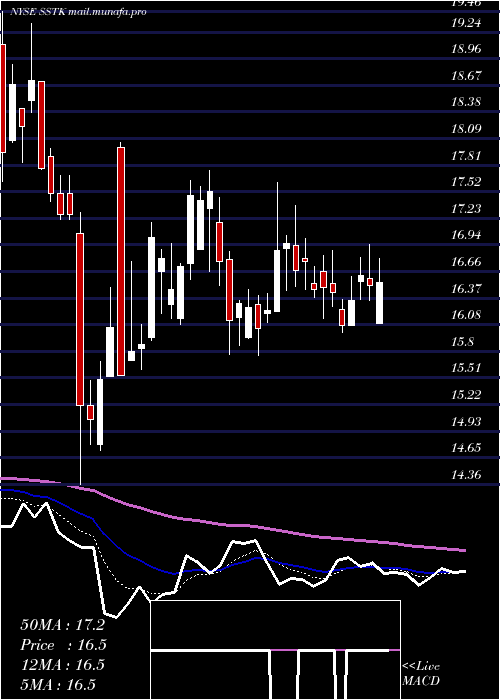Click the <<Live MACD label

point(421,673)
